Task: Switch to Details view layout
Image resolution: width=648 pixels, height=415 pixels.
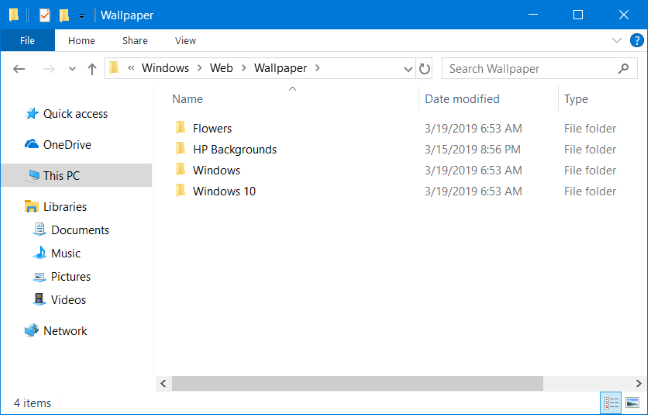Action: coord(611,403)
